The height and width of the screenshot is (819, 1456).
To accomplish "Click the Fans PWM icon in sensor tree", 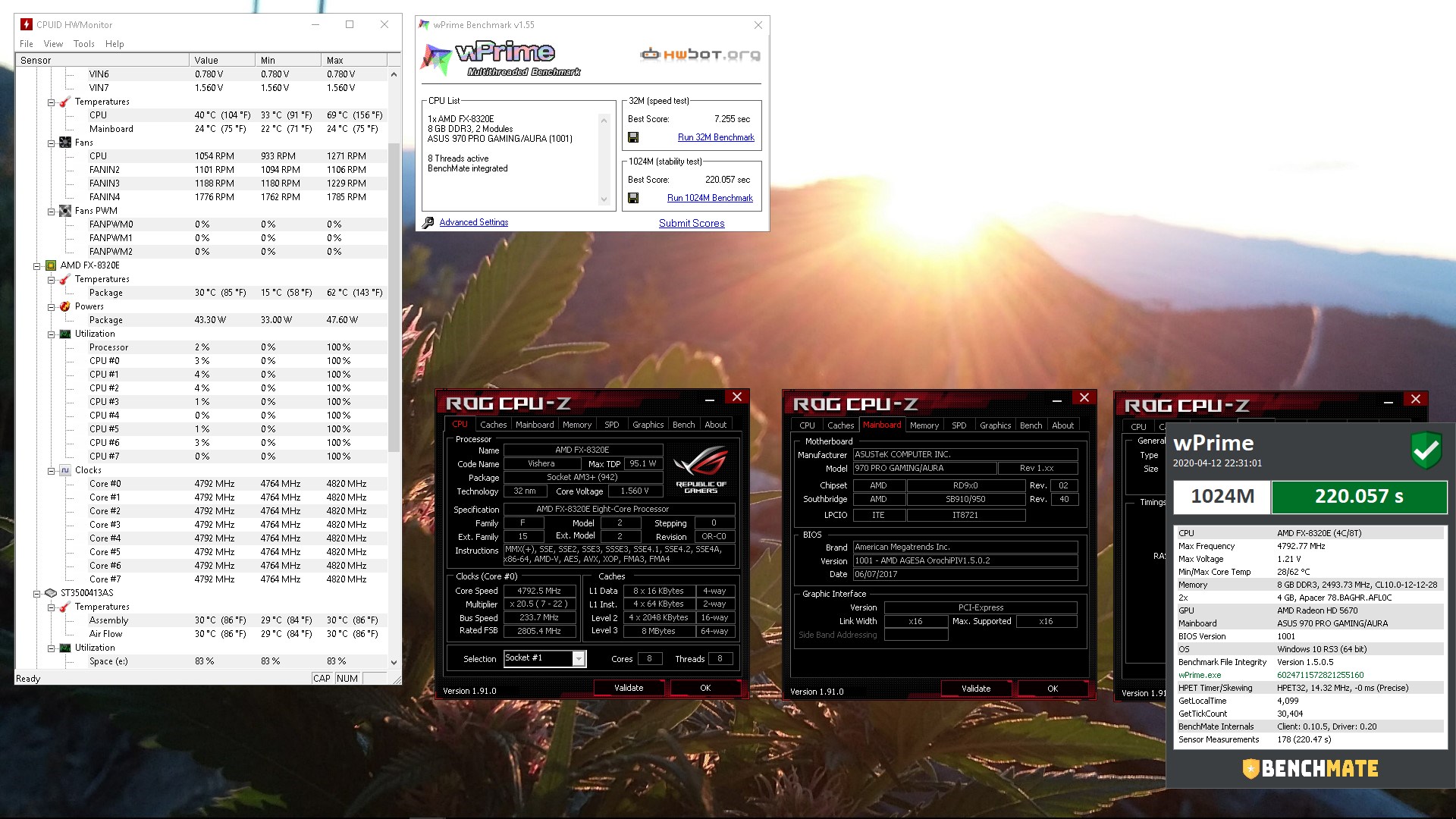I will pyautogui.click(x=65, y=211).
